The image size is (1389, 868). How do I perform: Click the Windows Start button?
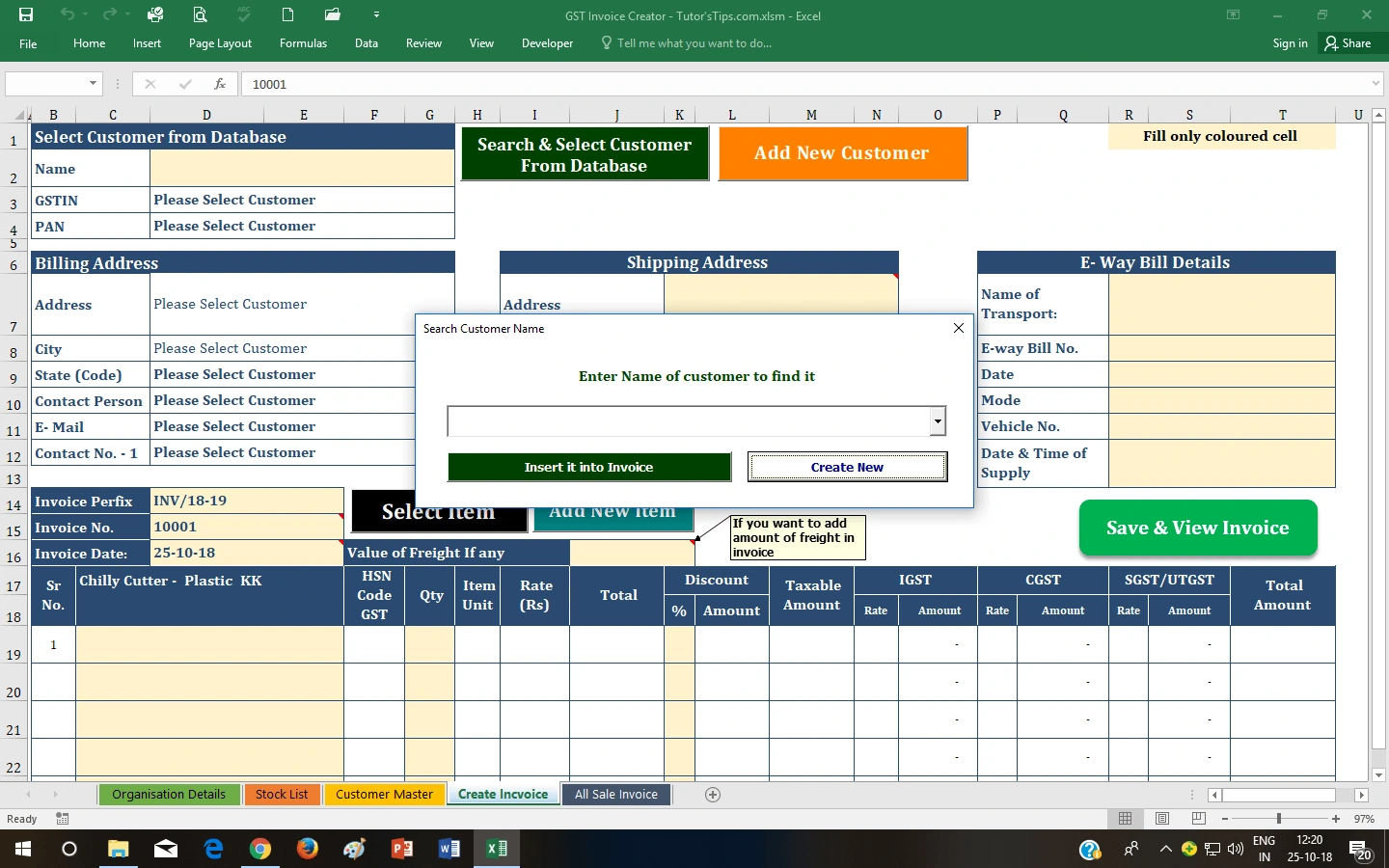(23, 849)
